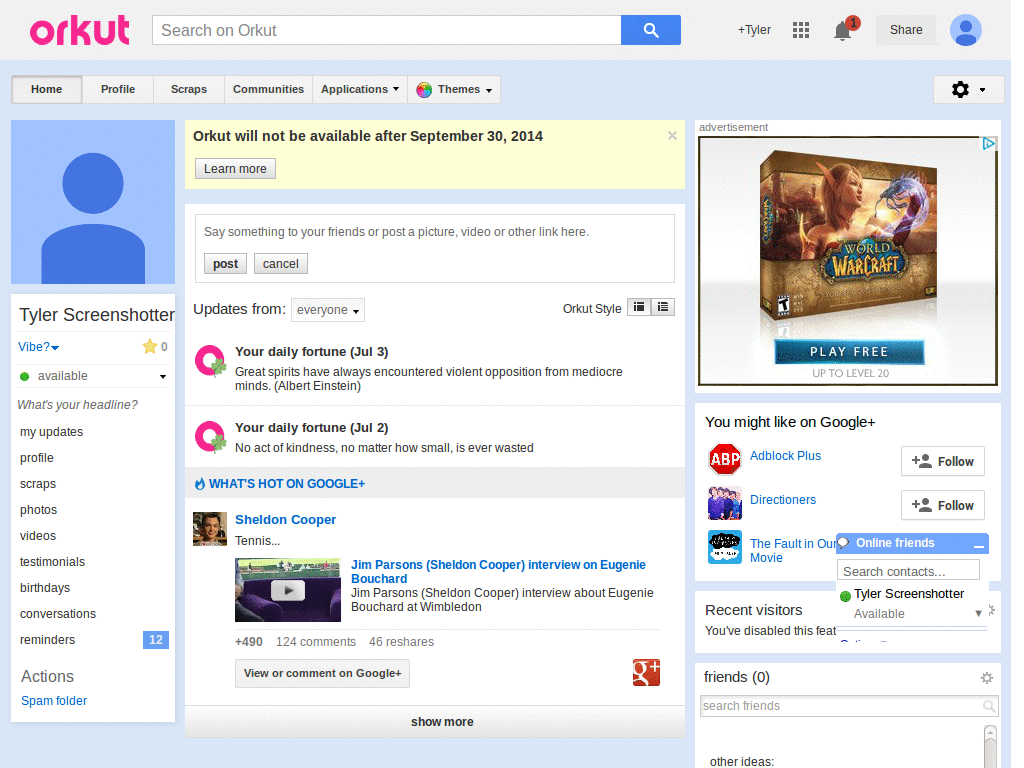The height and width of the screenshot is (768, 1024).
Task: Click the Adblock Plus logo icon
Action: point(724,459)
